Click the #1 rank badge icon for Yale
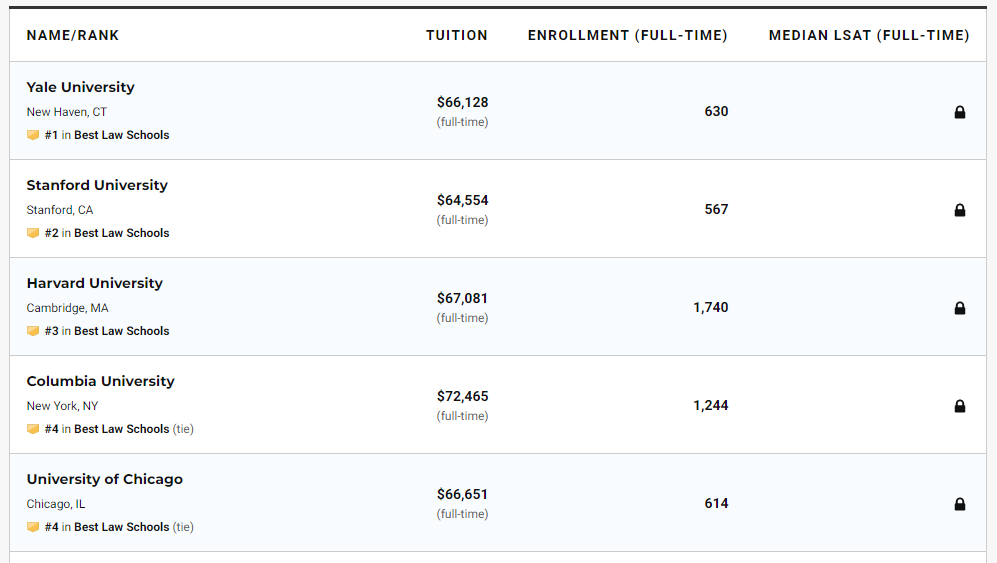Screen dimensions: 997x563 [33, 135]
